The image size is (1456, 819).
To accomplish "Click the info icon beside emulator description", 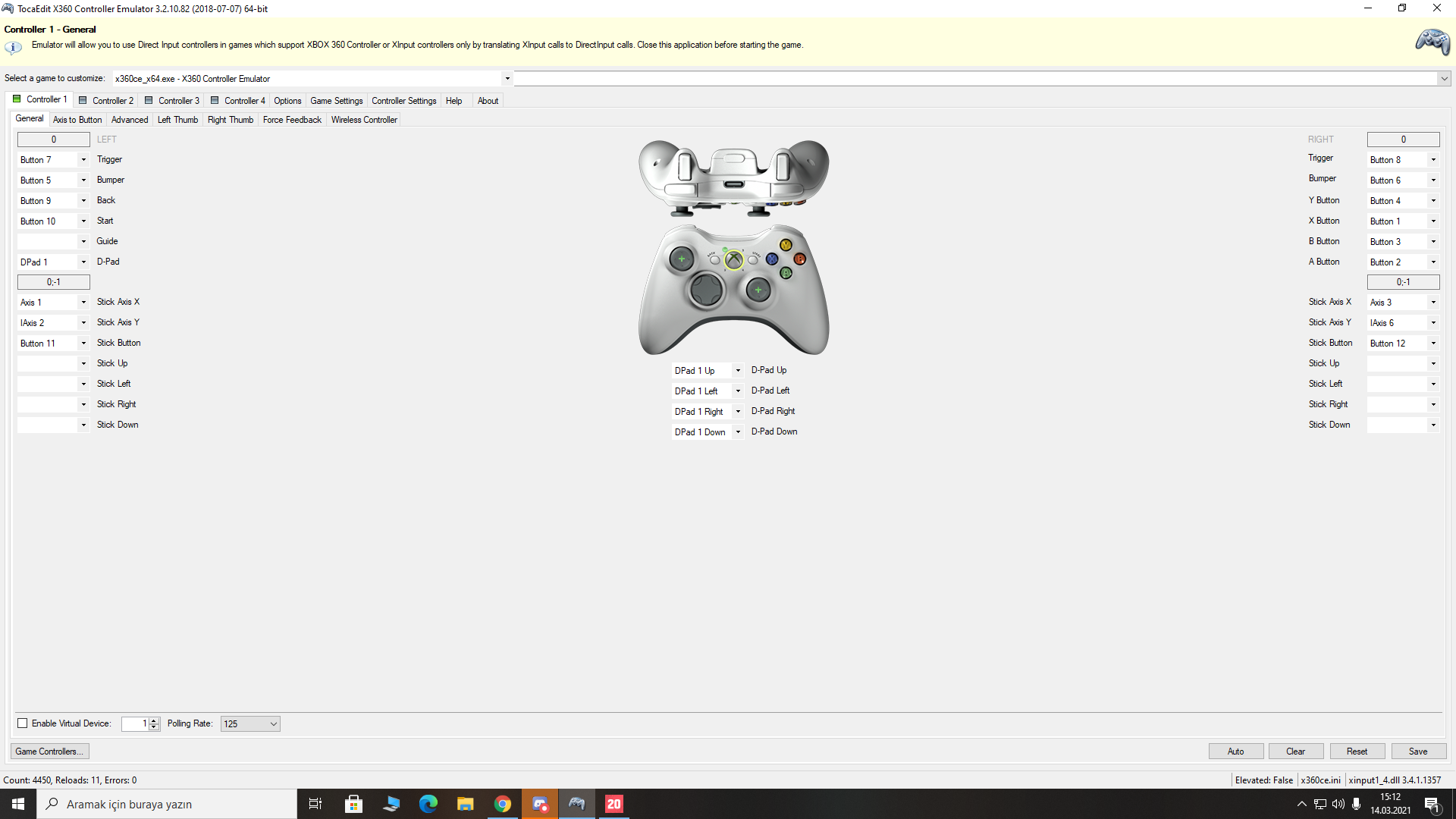I will [13, 47].
